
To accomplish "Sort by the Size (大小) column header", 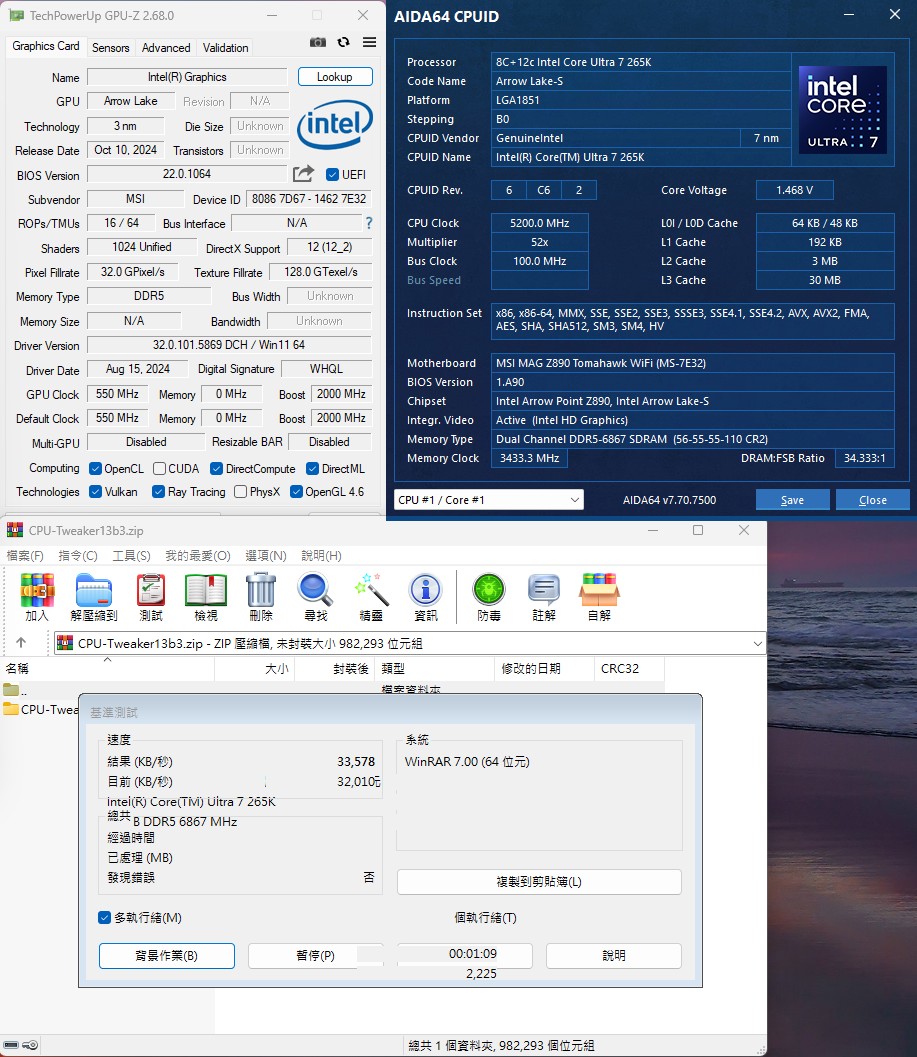I will click(x=255, y=668).
